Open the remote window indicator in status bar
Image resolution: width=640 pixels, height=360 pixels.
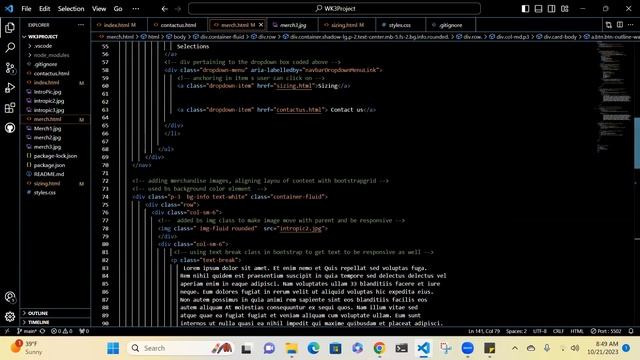(7, 331)
